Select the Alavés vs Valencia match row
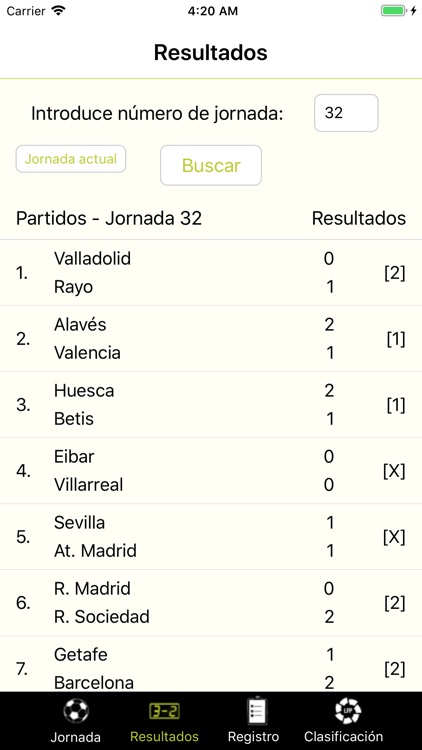 pyautogui.click(x=211, y=339)
